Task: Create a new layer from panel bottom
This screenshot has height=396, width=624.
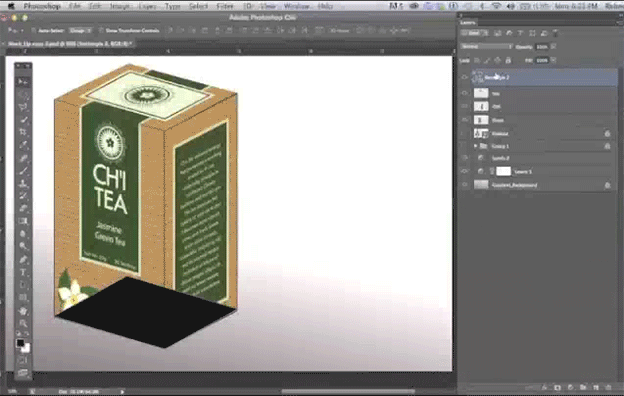Action: pos(596,387)
